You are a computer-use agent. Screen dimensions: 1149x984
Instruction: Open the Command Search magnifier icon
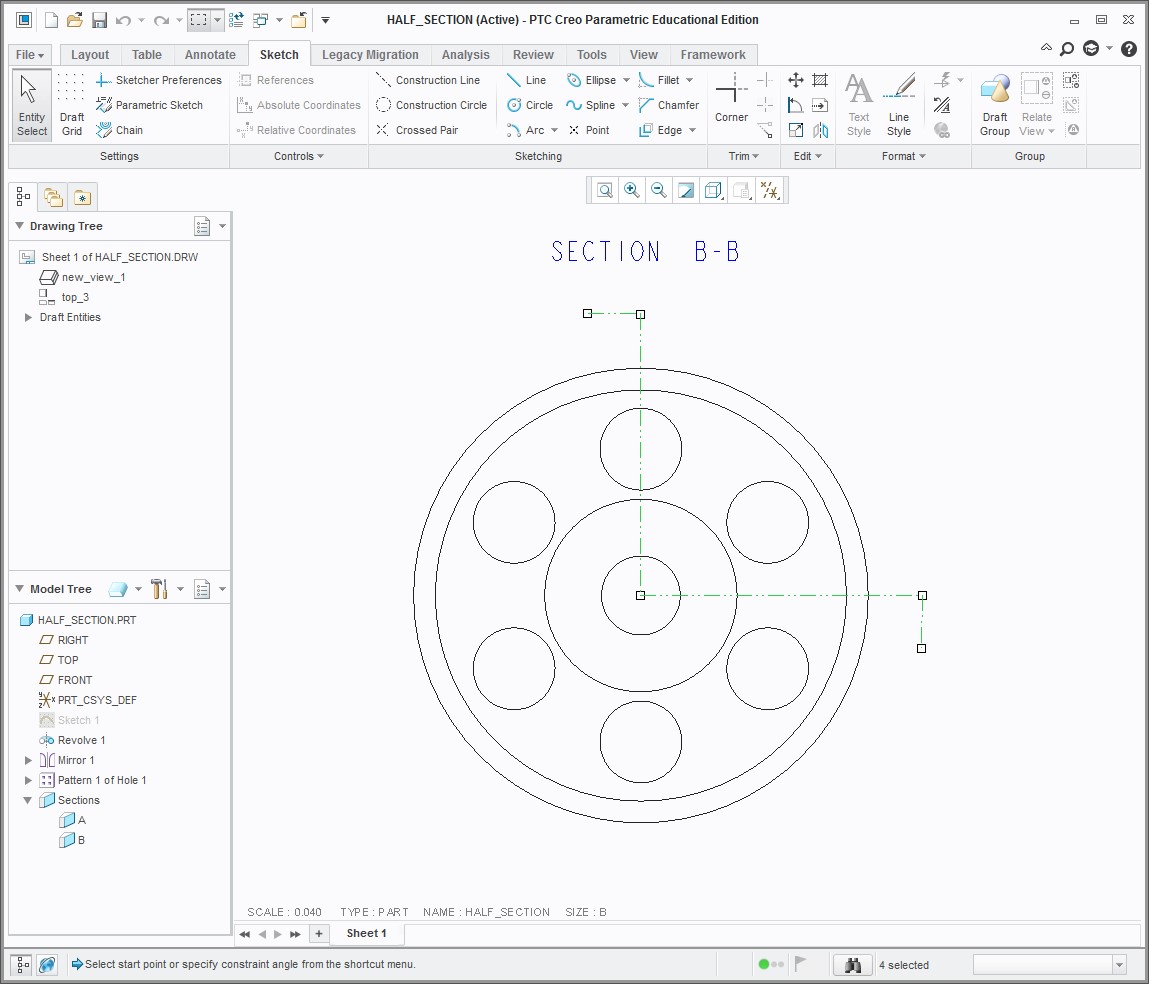tap(1067, 48)
